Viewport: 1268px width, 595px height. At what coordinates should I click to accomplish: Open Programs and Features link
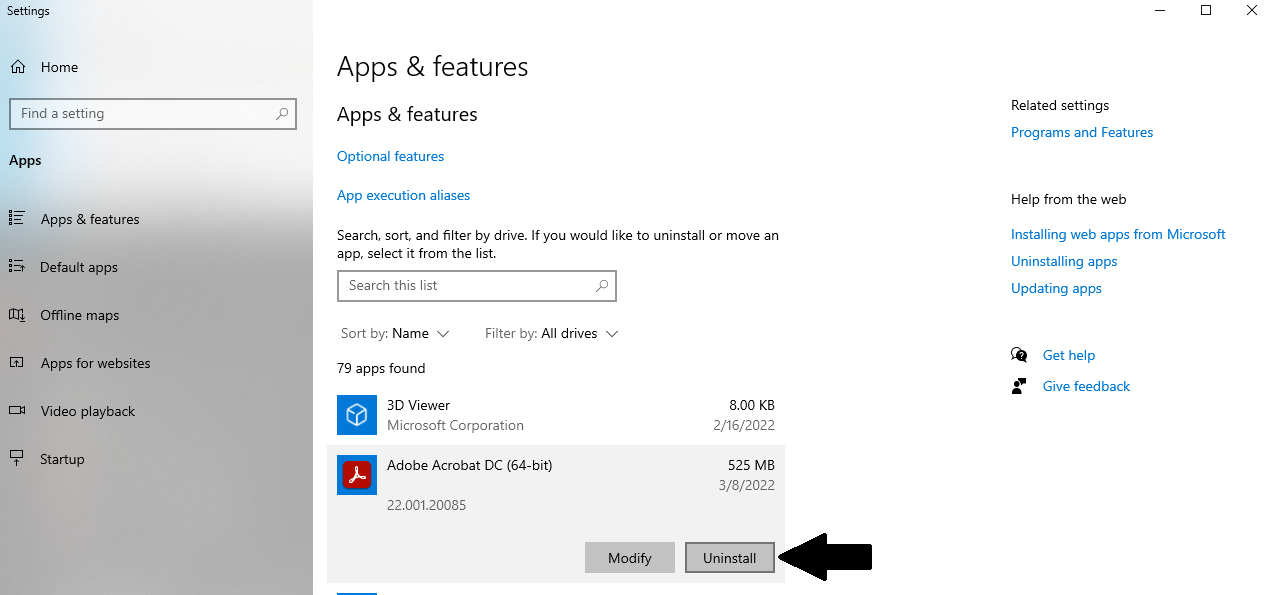pyautogui.click(x=1081, y=132)
